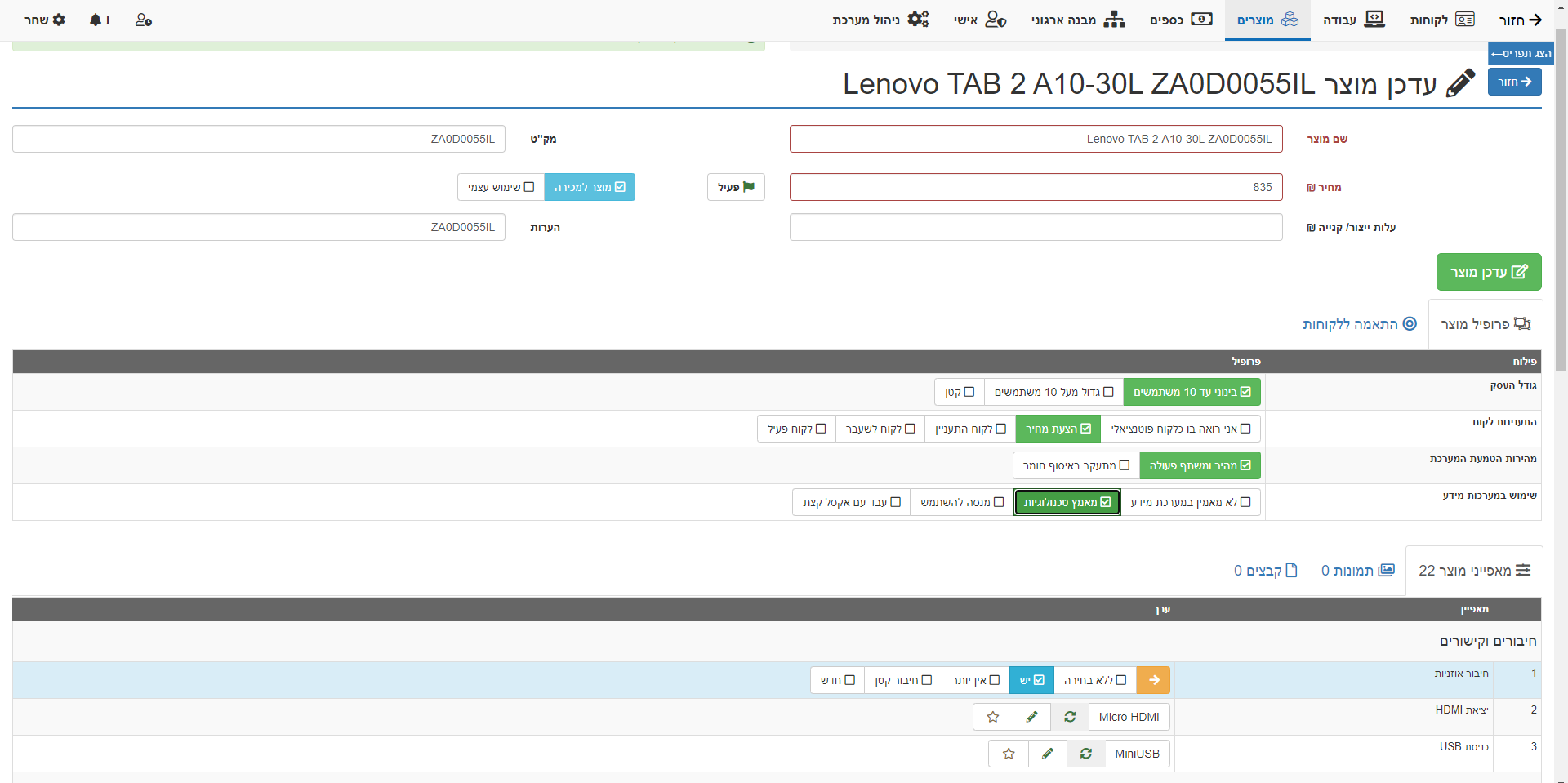Select the לא מאמין במערכת מידע option
1568x783 pixels.
tap(1191, 502)
